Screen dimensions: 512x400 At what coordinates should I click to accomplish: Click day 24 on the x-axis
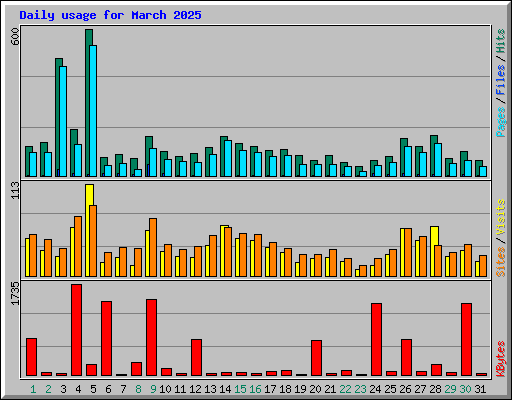(375, 389)
